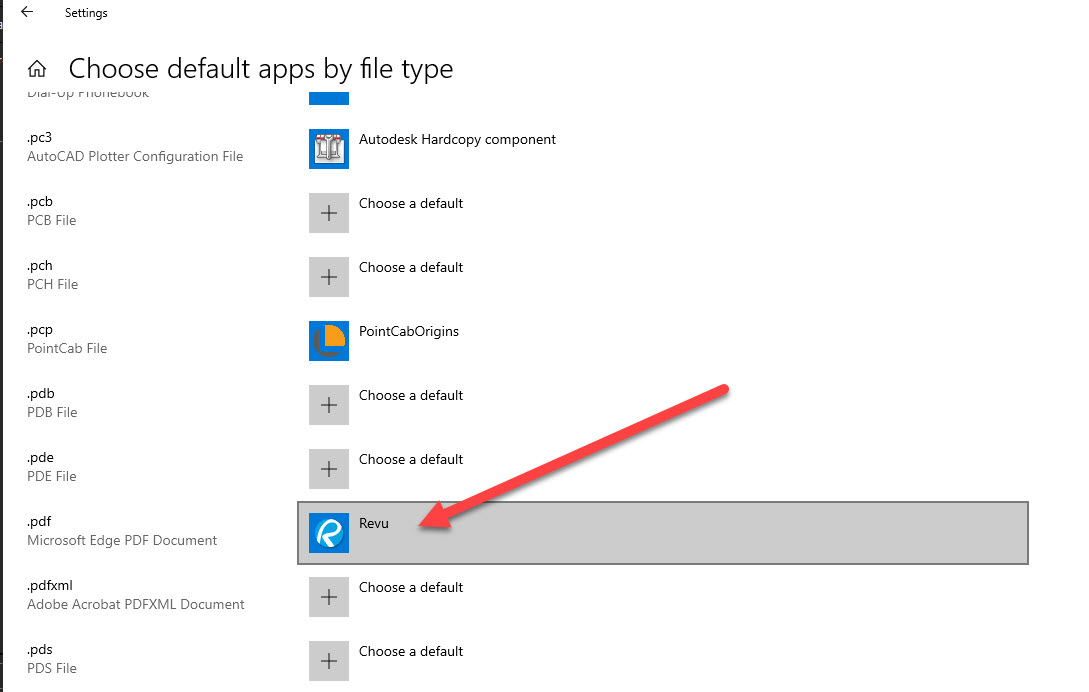Screen dimensions: 1089x692
Task: Click the PDE File description
Action: [x=51, y=476]
